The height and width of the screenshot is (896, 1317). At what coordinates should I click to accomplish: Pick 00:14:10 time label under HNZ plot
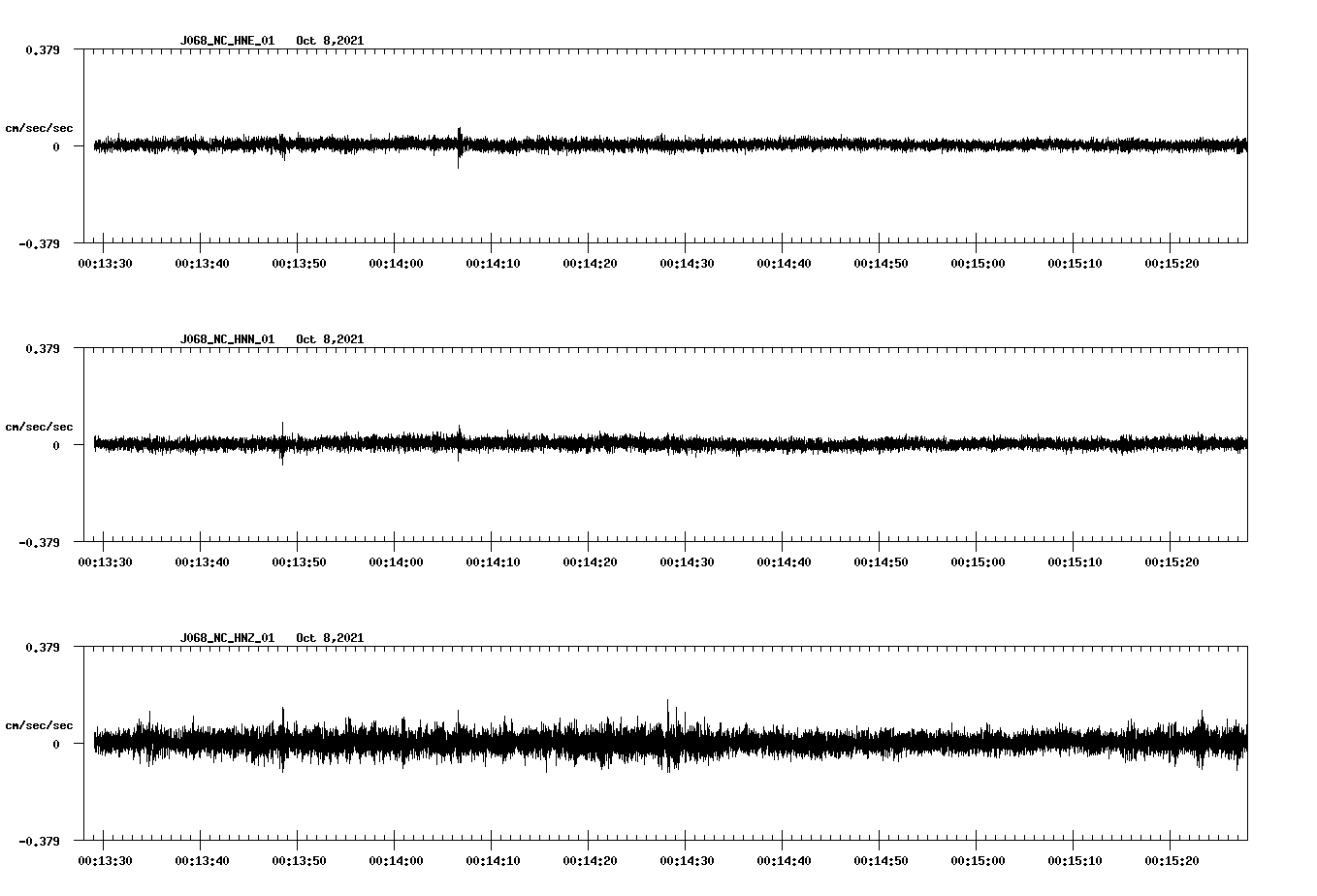pyautogui.click(x=493, y=861)
